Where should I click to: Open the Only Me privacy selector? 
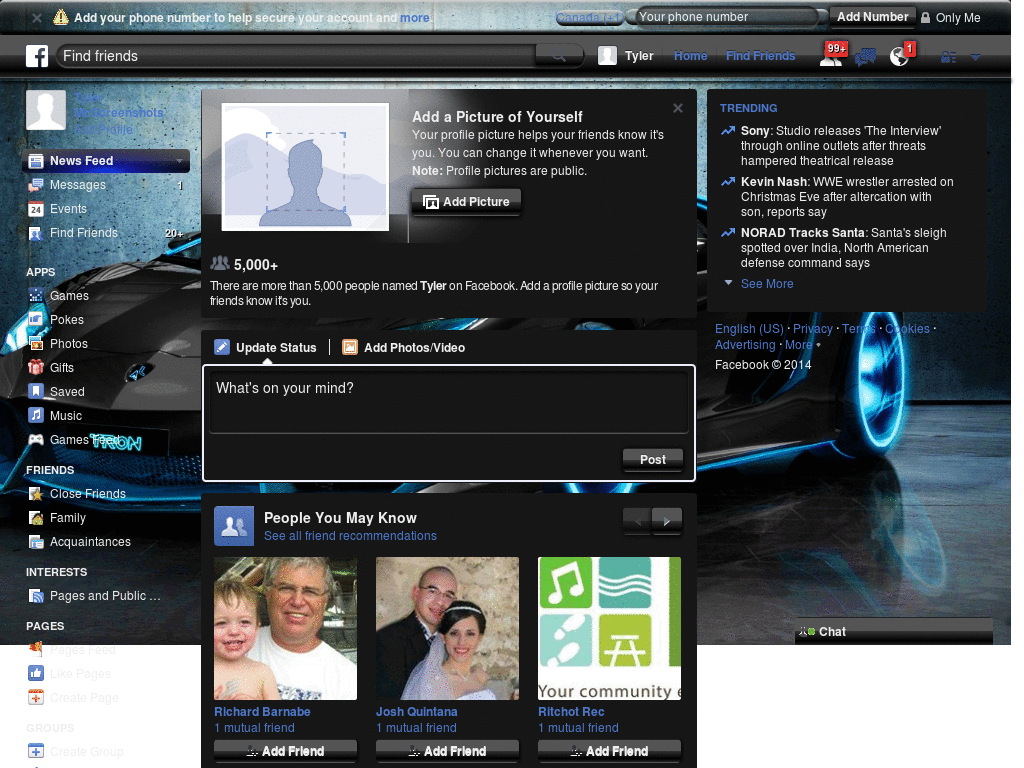click(x=951, y=18)
